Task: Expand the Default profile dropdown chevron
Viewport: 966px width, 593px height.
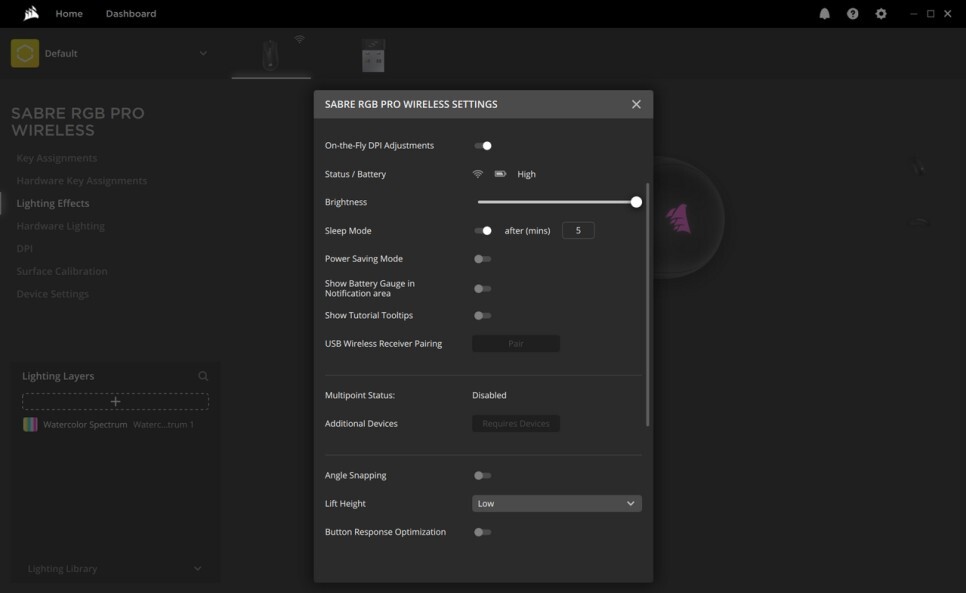Action: click(203, 53)
